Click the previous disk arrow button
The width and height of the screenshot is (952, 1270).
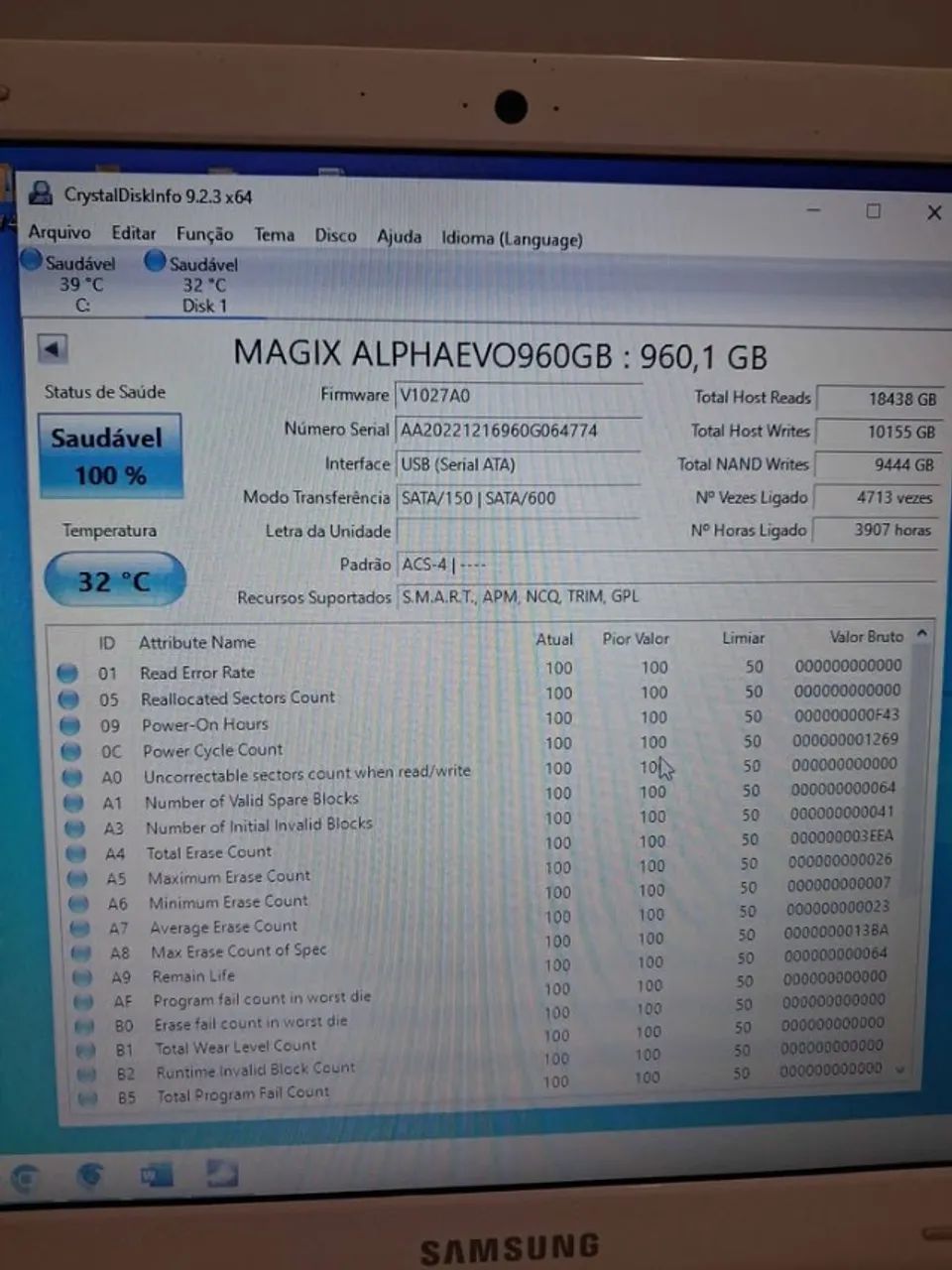click(x=53, y=348)
